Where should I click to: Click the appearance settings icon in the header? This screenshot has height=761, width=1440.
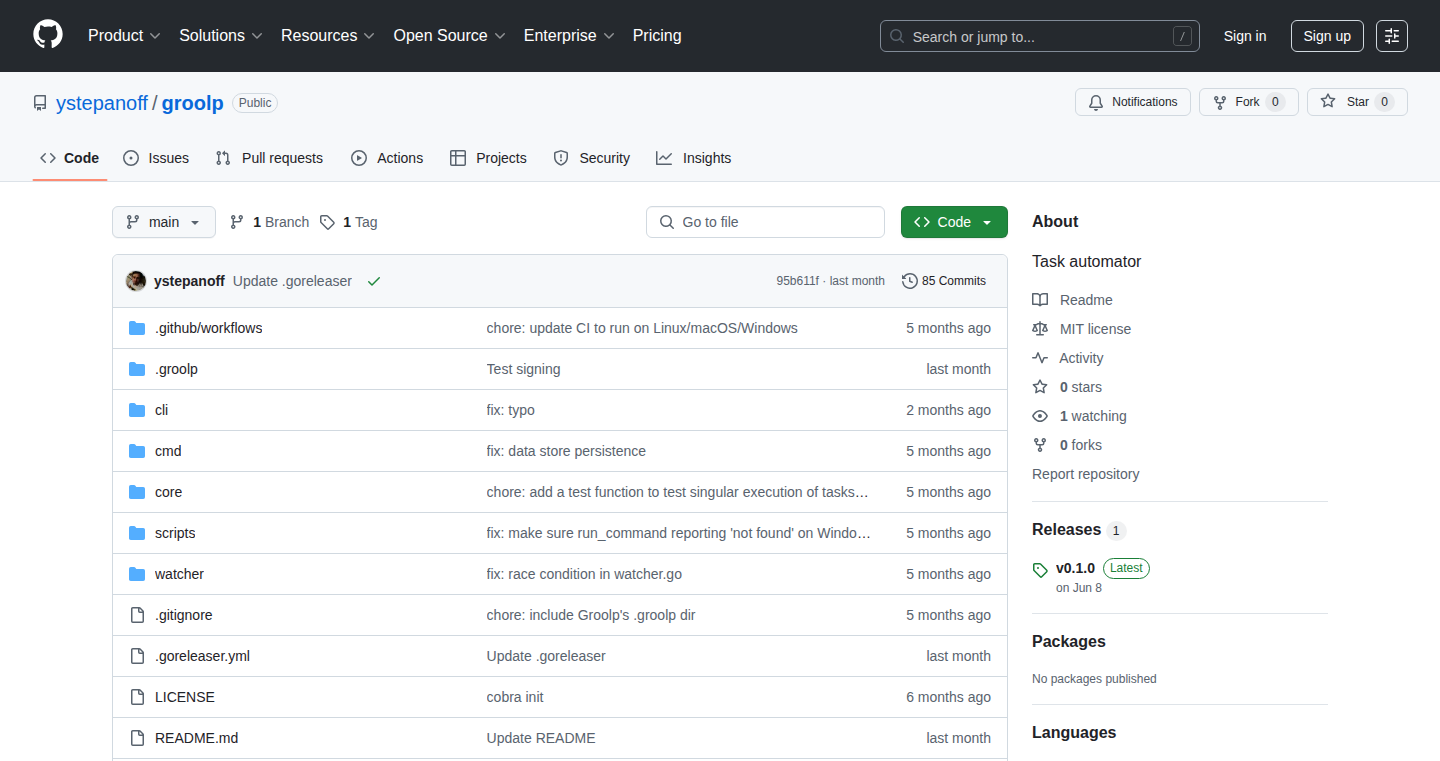click(1392, 36)
